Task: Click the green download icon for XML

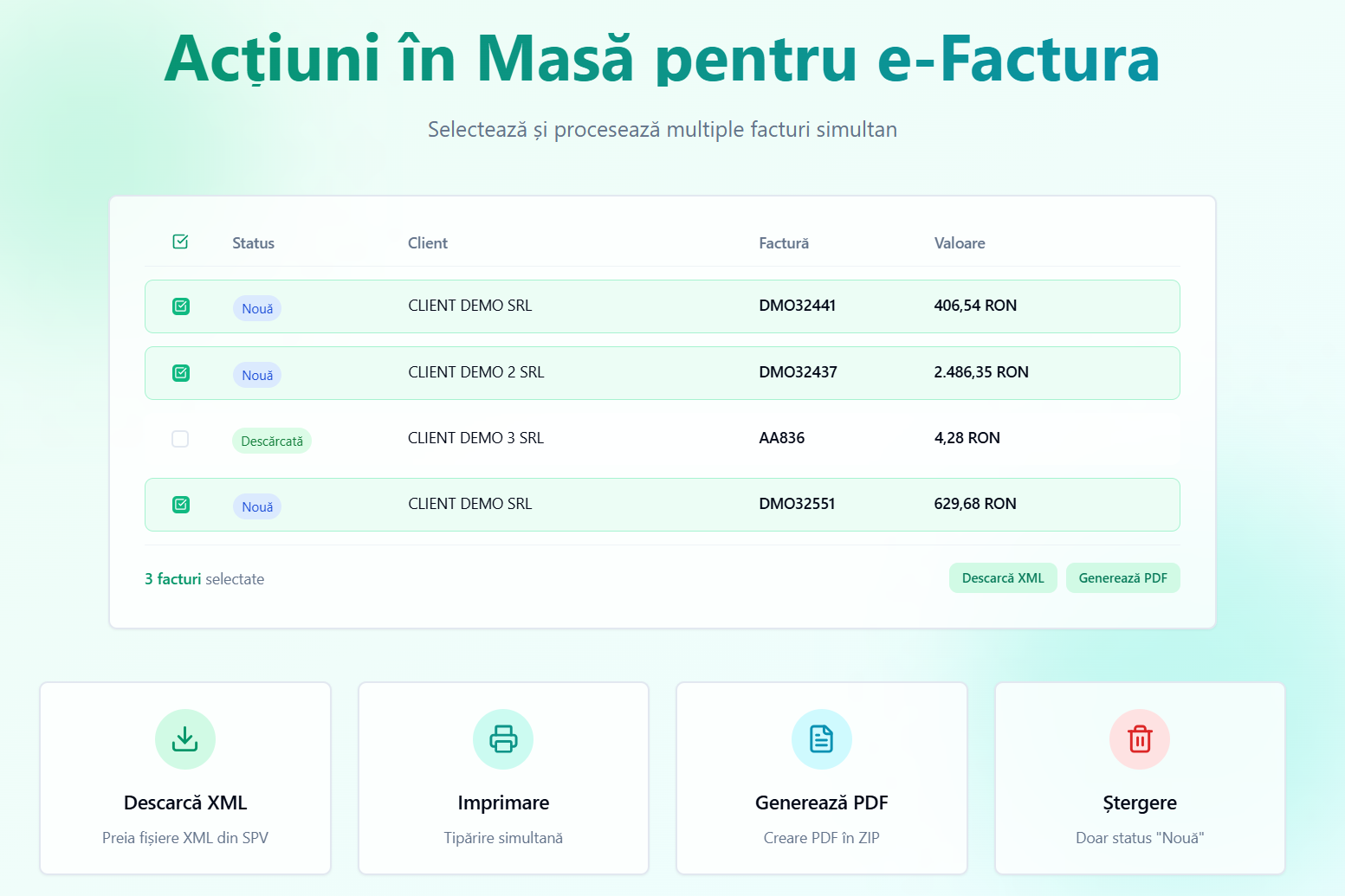Action: click(185, 739)
